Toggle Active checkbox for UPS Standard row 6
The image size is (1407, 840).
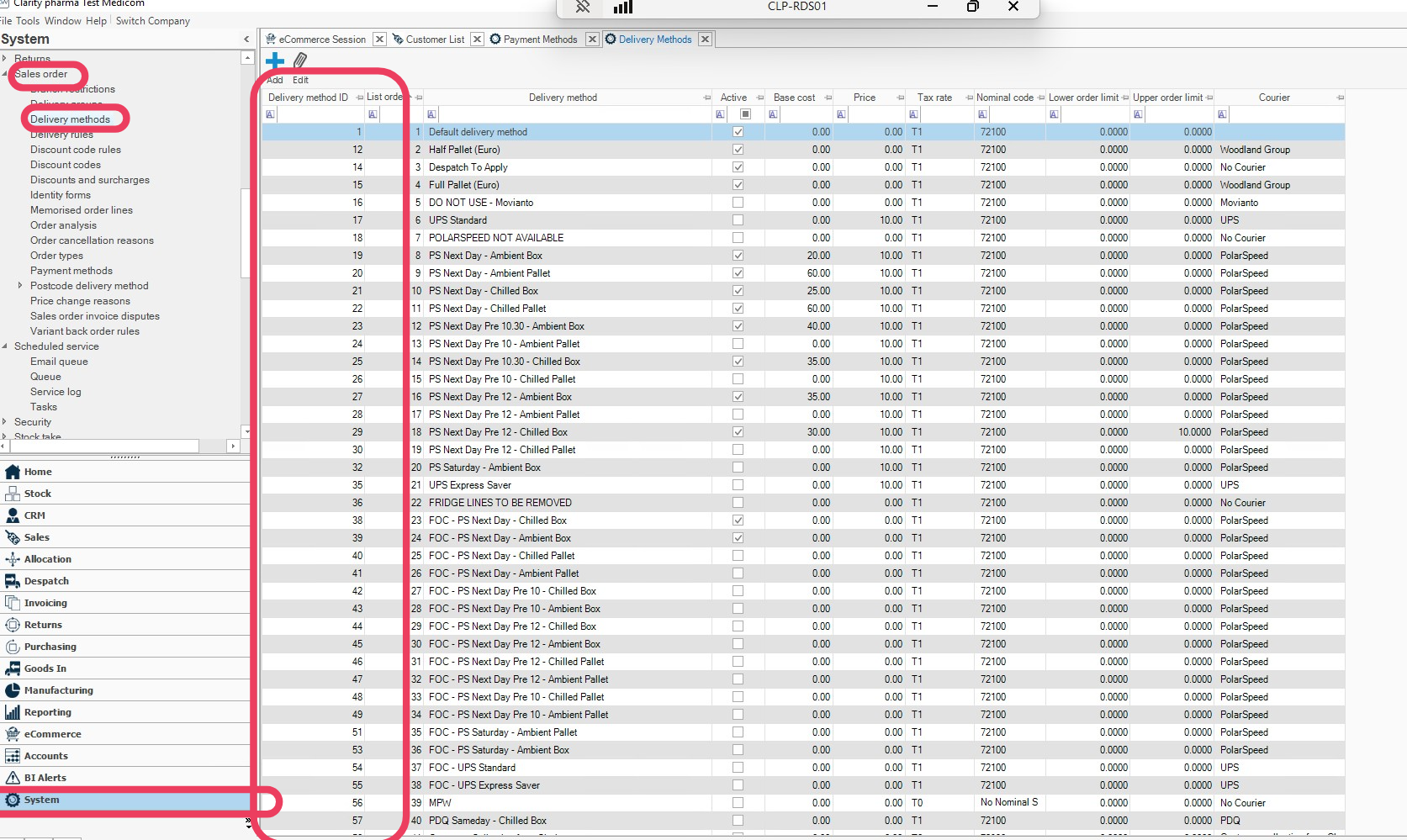[738, 220]
